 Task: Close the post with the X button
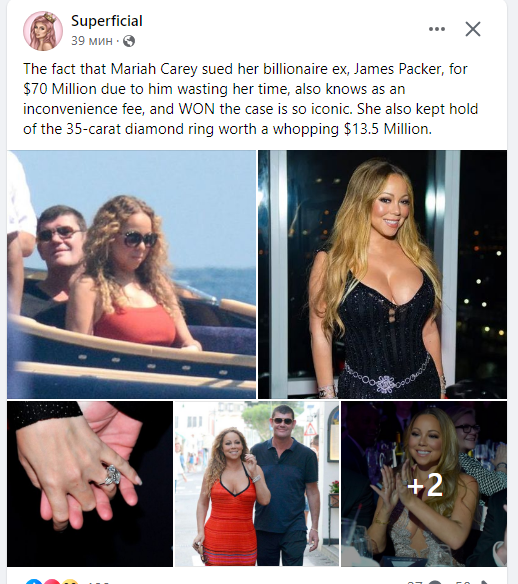pyautogui.click(x=473, y=29)
